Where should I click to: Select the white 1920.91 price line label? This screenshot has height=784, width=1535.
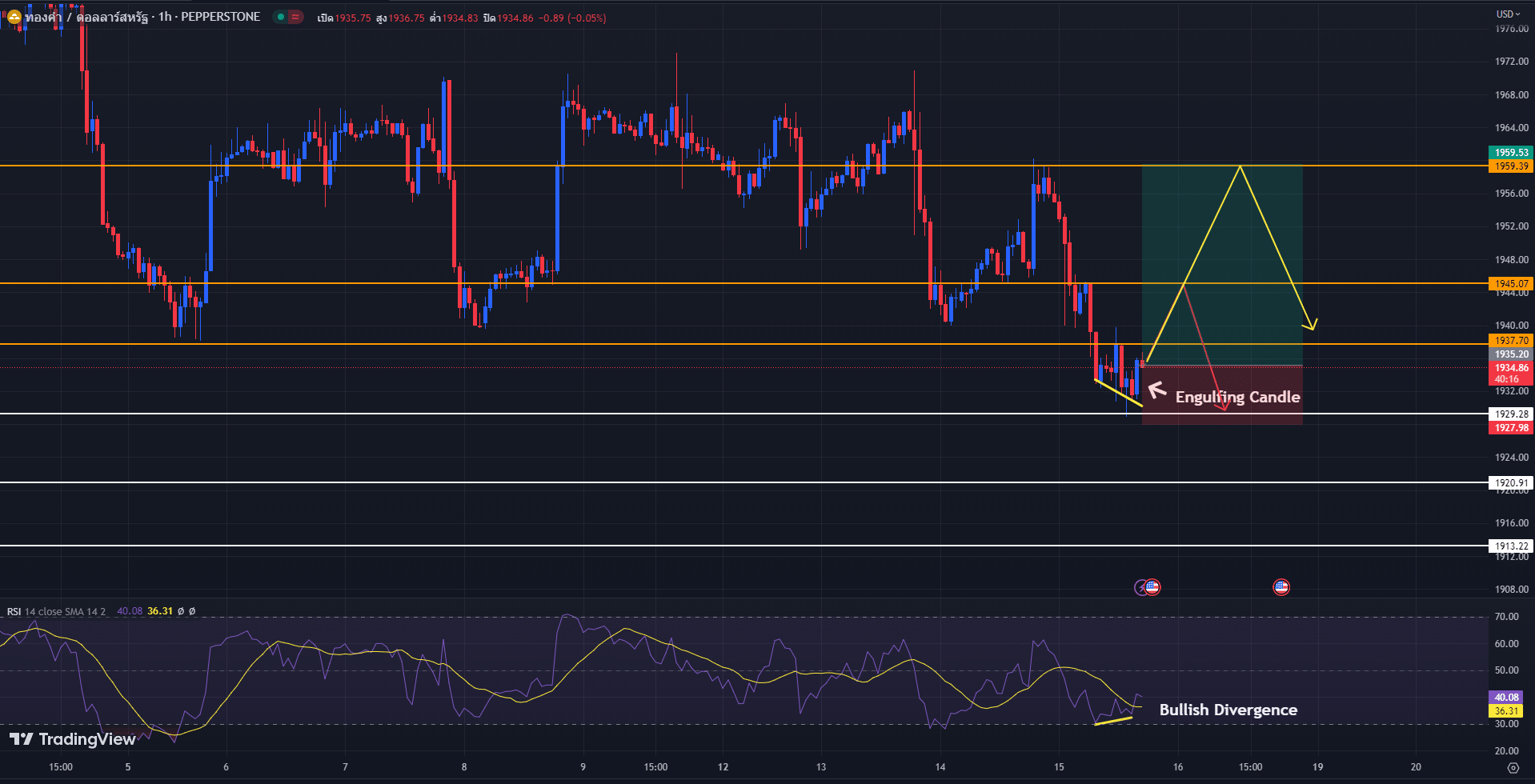[1511, 483]
